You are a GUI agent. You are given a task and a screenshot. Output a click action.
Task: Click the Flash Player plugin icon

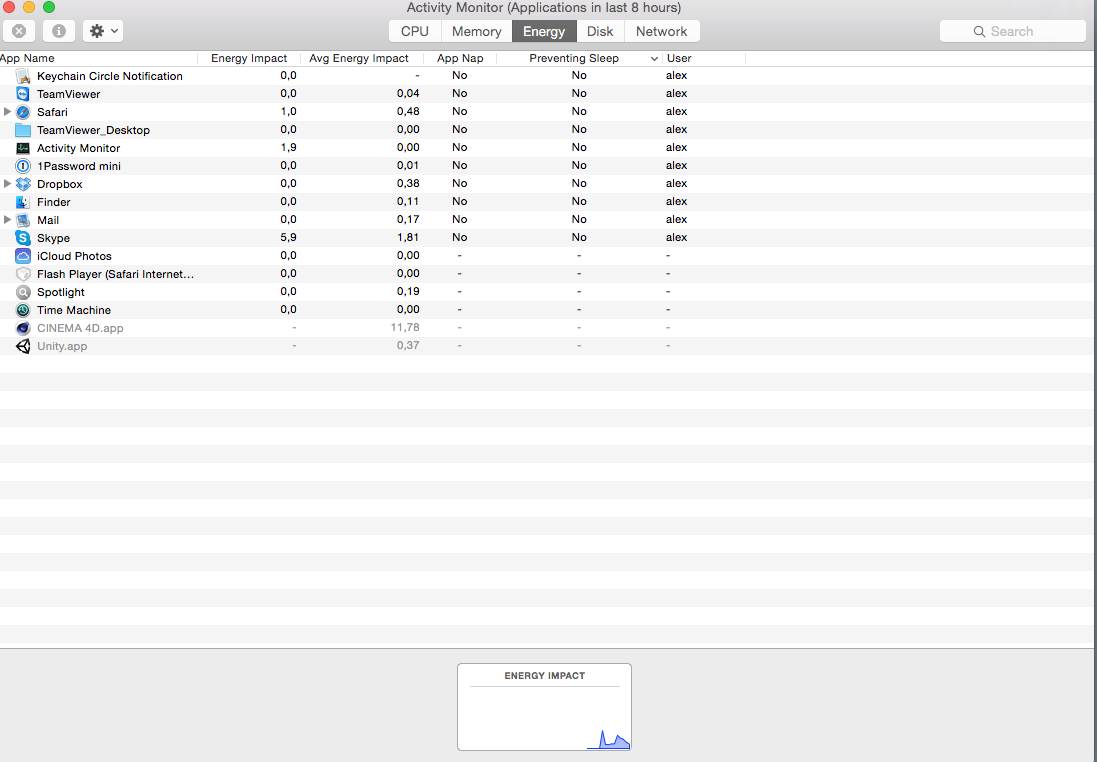point(23,274)
